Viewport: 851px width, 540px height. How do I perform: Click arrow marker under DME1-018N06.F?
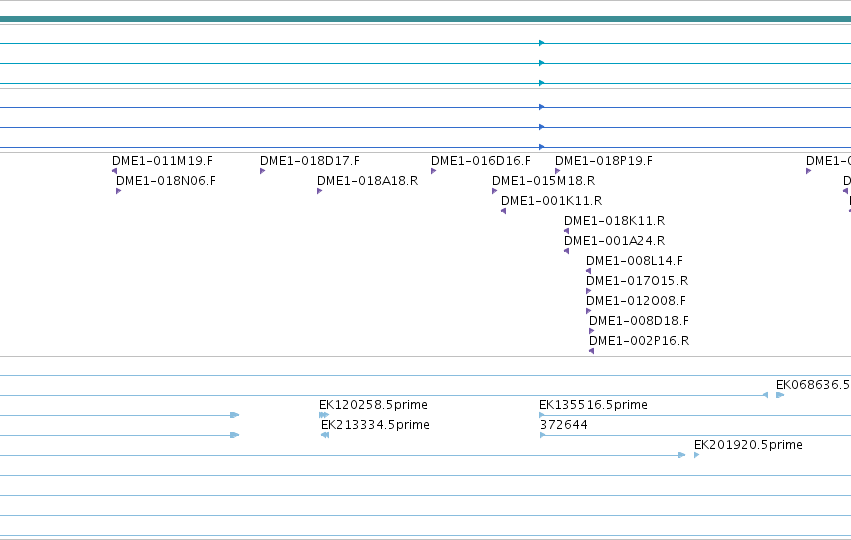(x=118, y=191)
